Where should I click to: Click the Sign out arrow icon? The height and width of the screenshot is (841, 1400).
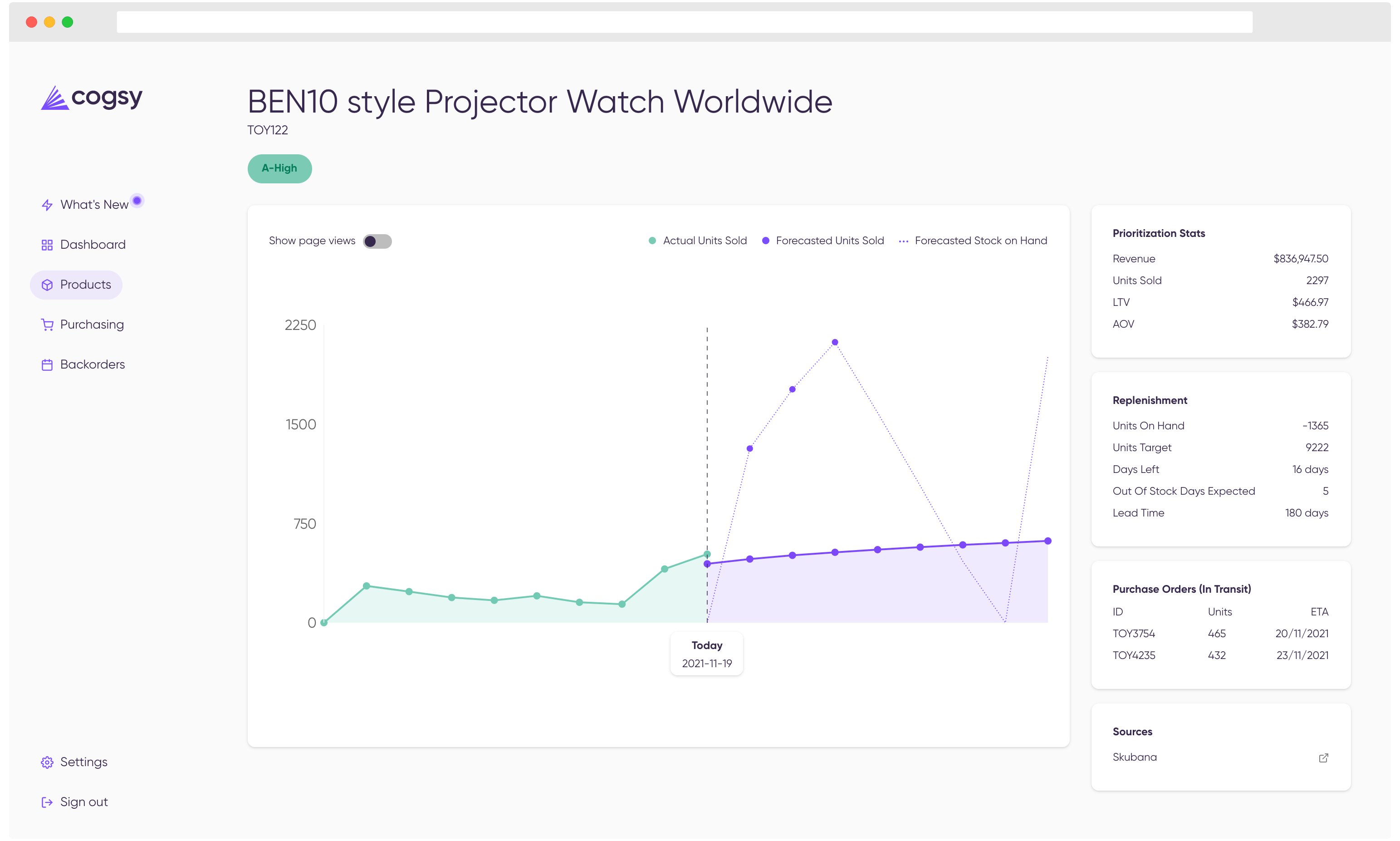[x=47, y=802]
